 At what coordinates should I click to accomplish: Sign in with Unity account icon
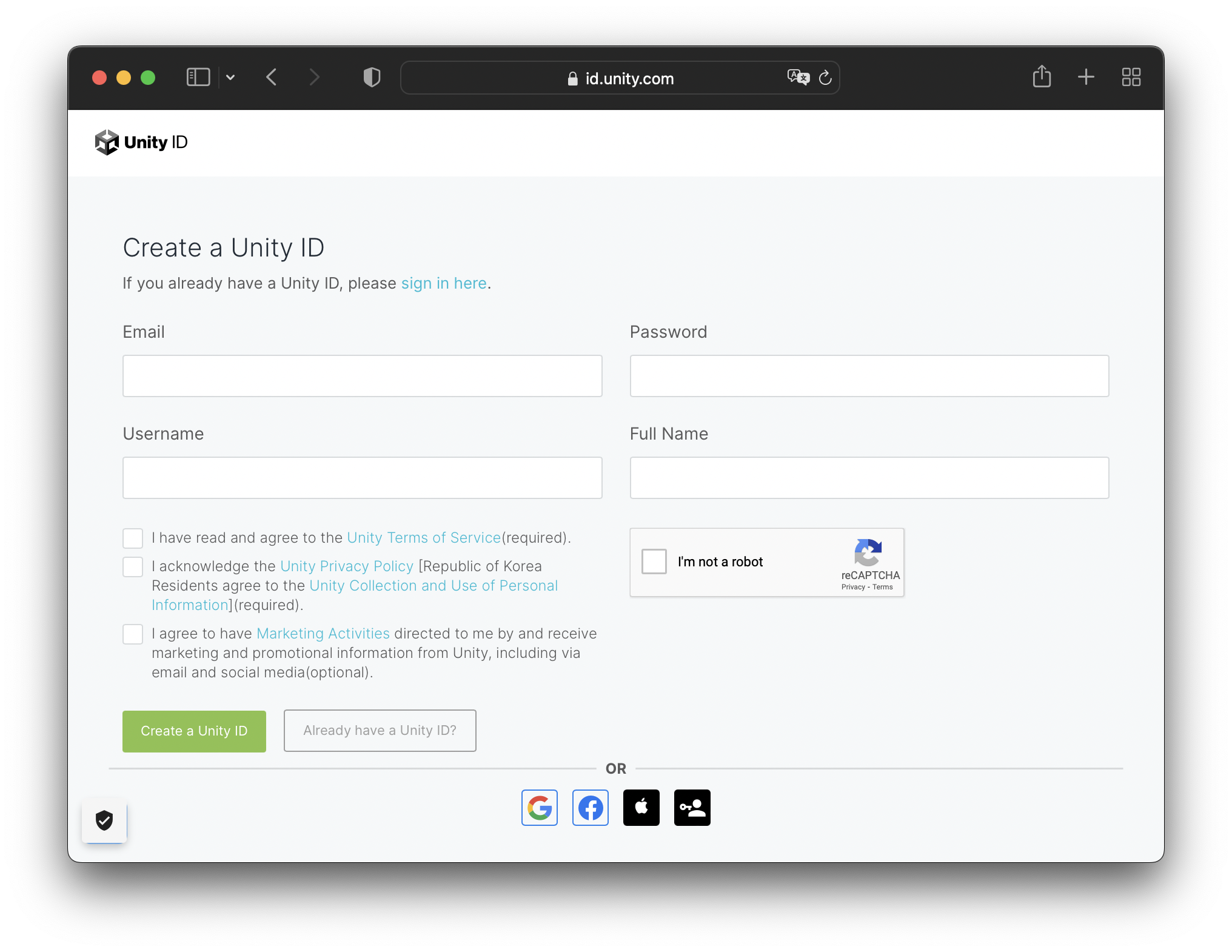coord(692,807)
